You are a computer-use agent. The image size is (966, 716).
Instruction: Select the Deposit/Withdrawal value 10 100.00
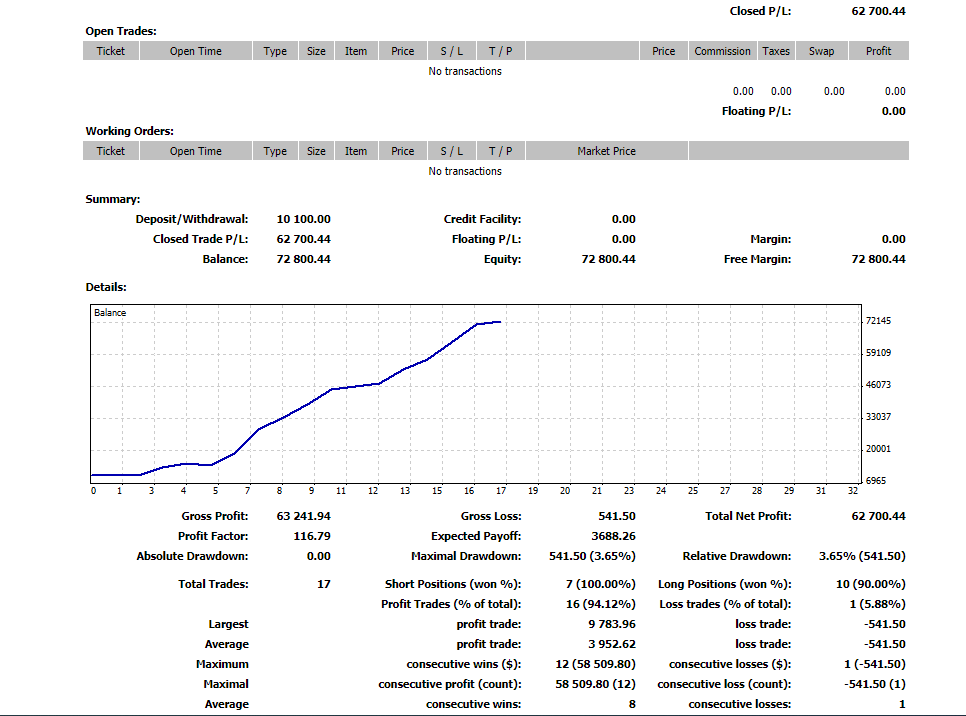303,219
